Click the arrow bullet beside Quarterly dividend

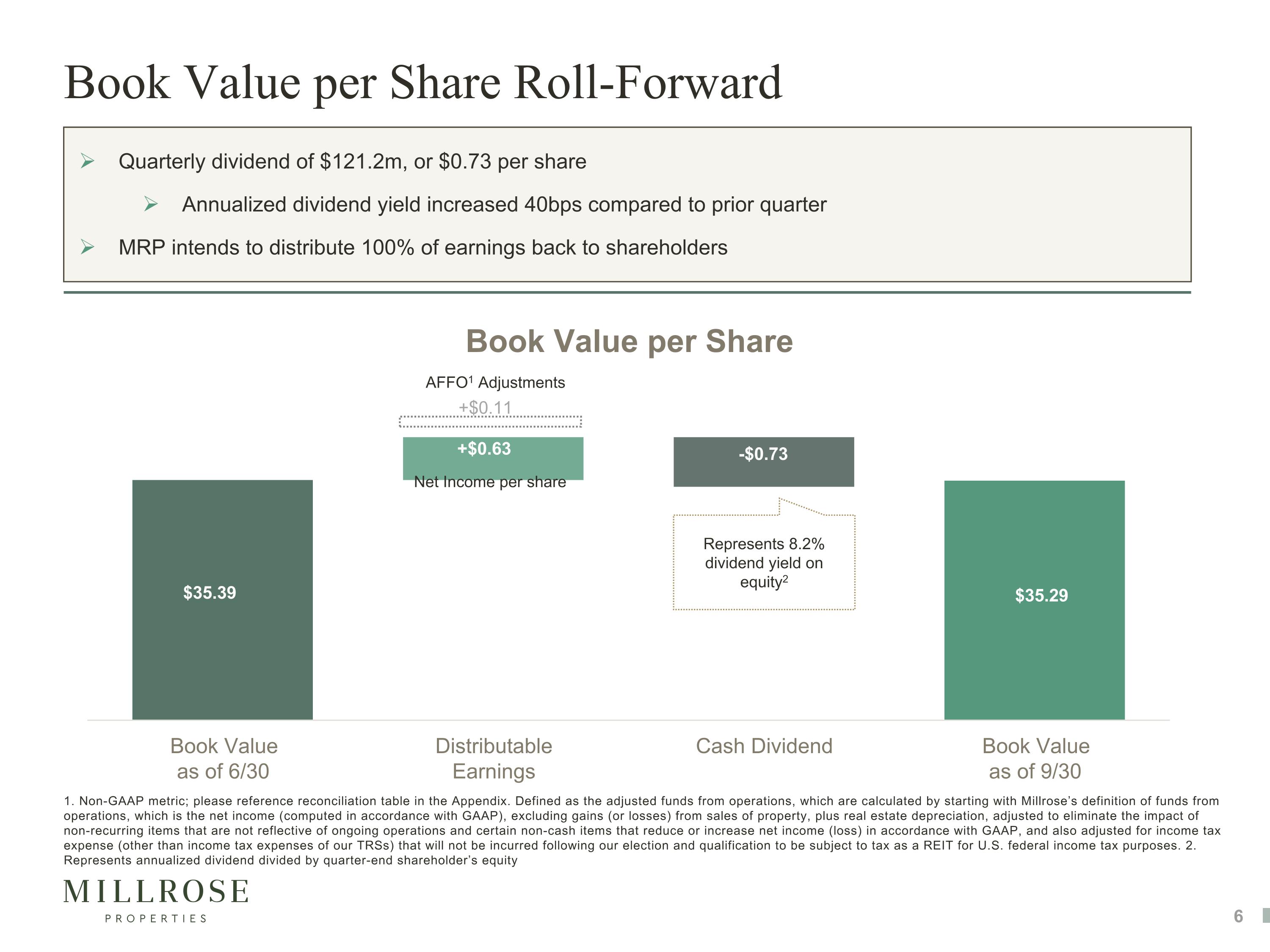87,161
